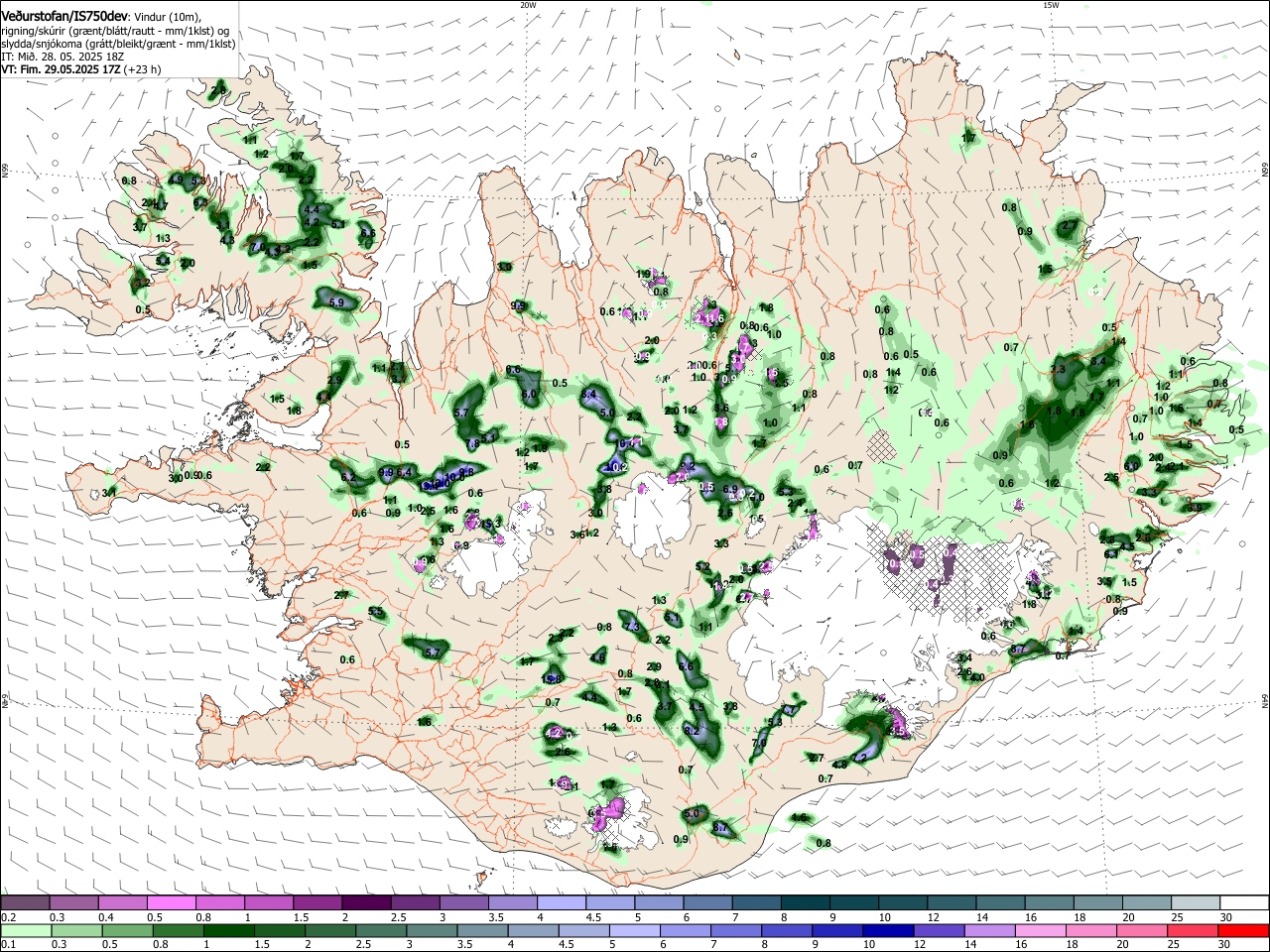Image resolution: width=1270 pixels, height=952 pixels.
Task: Click the 'slydda/snjókoma' legend description line
Action: tap(118, 44)
